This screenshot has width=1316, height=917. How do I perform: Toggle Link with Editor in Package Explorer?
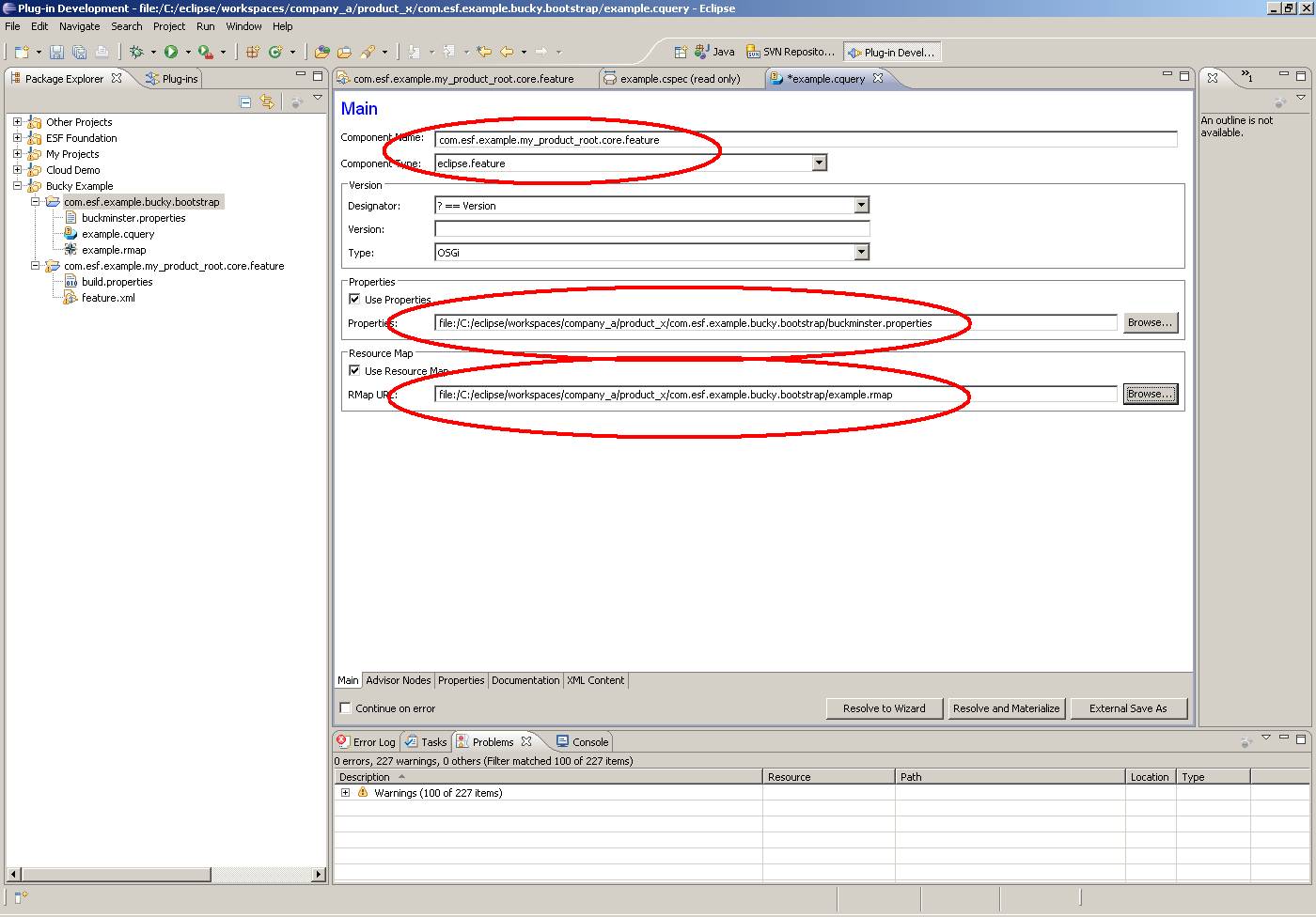point(267,101)
